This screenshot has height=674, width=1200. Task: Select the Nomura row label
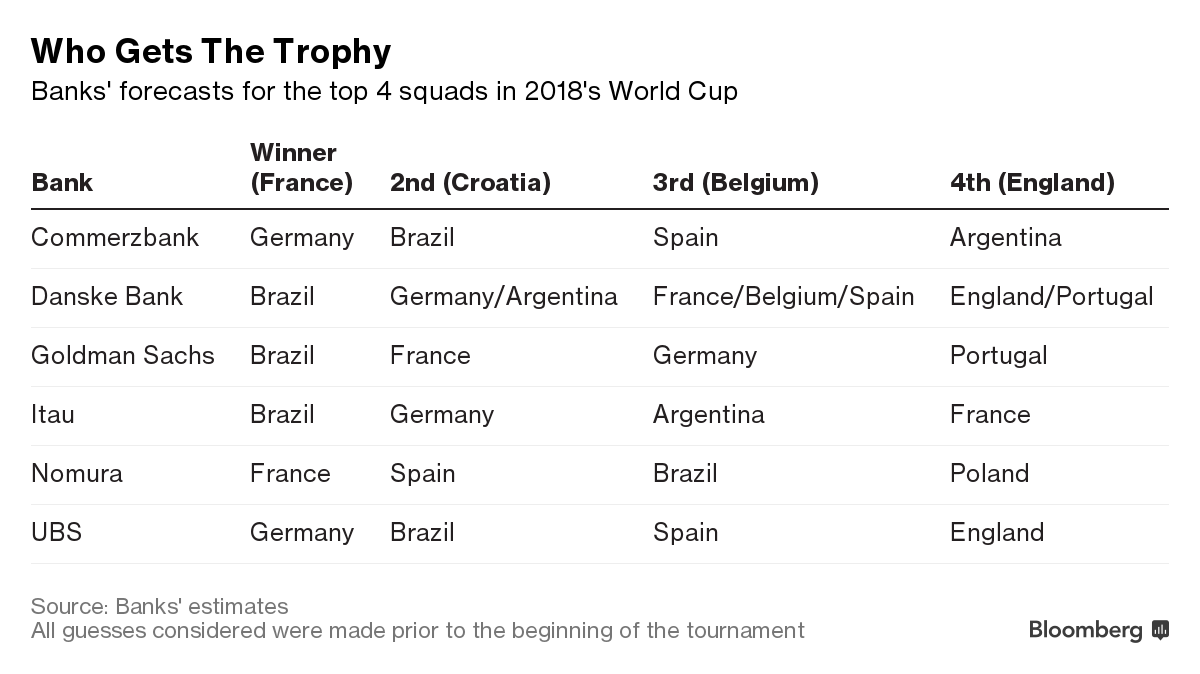point(77,474)
